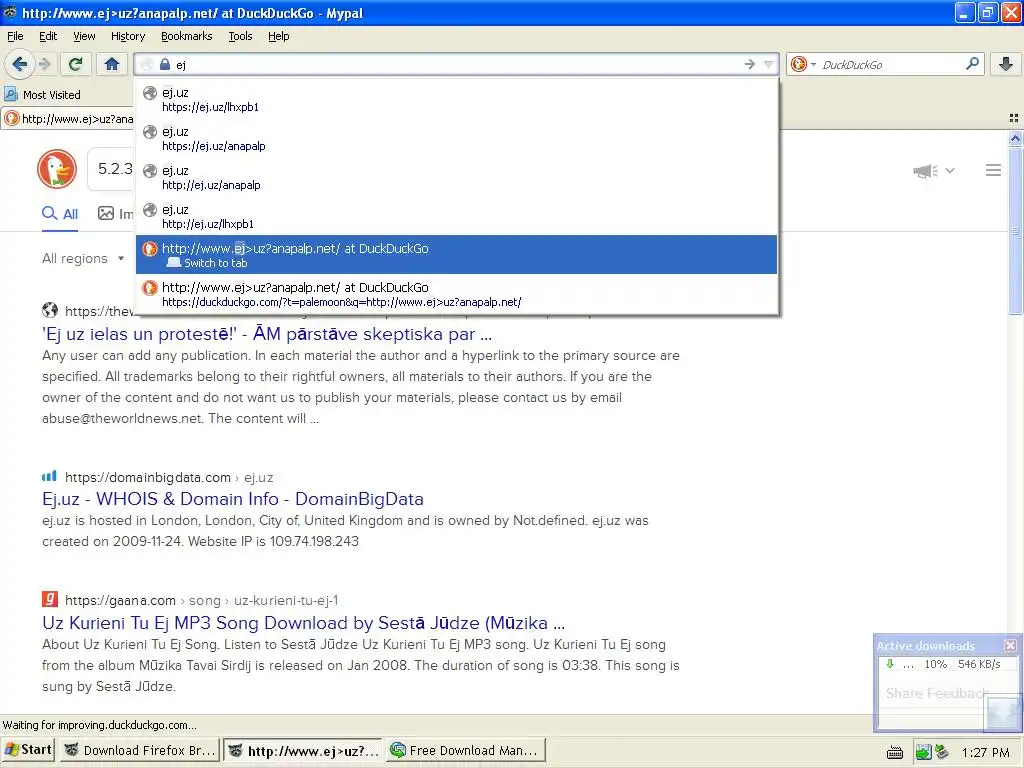Switch to the Images results tab
This screenshot has height=768, width=1024.
pos(116,214)
